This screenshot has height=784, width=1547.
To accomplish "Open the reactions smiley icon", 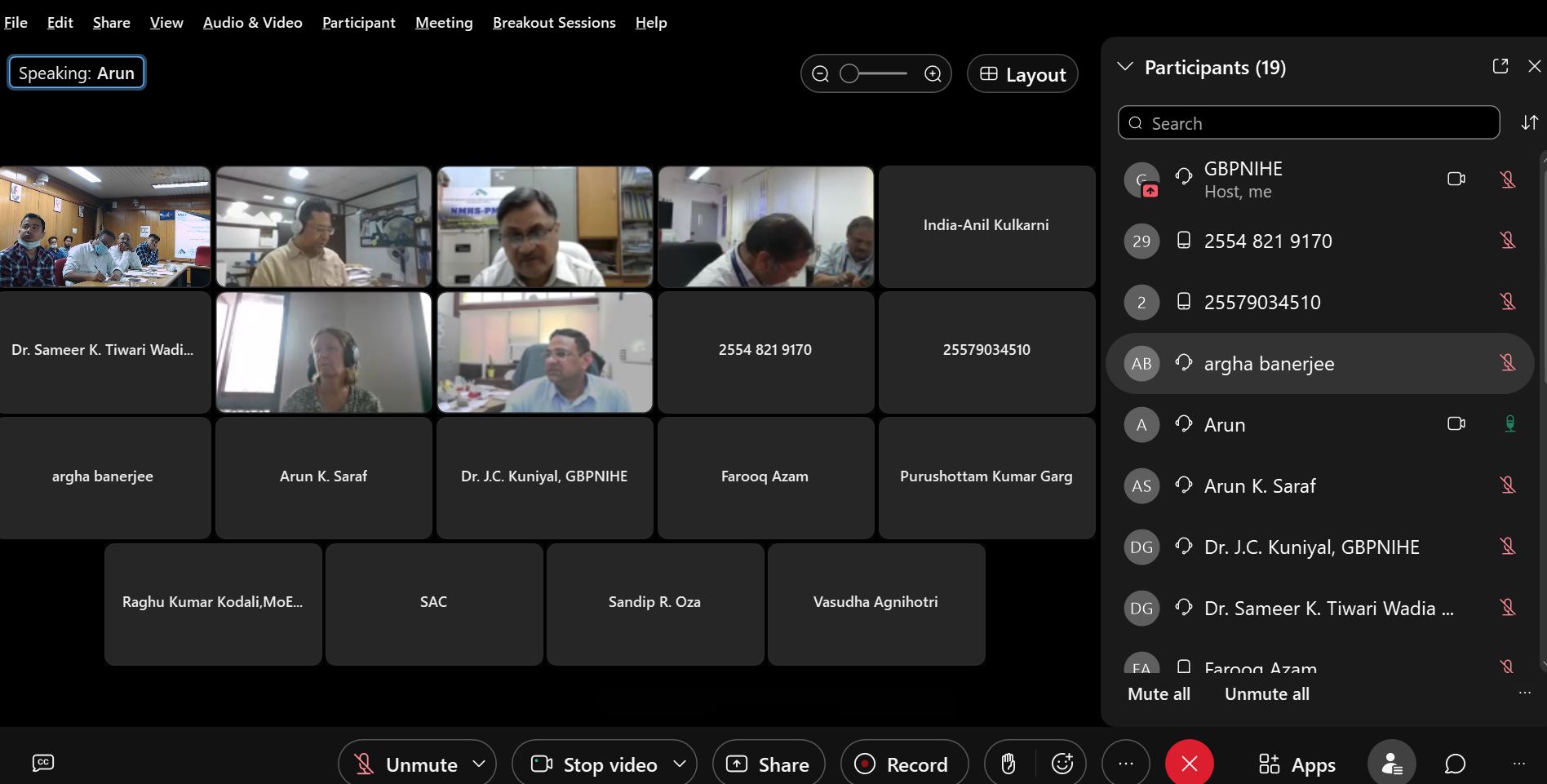I will tap(1062, 764).
